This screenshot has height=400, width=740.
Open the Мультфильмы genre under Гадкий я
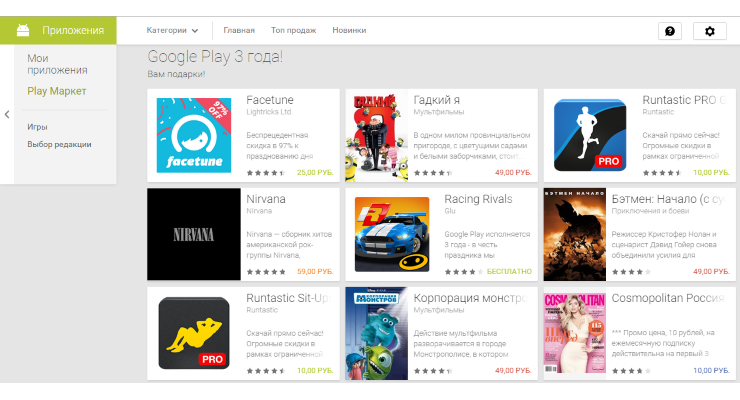[439, 112]
